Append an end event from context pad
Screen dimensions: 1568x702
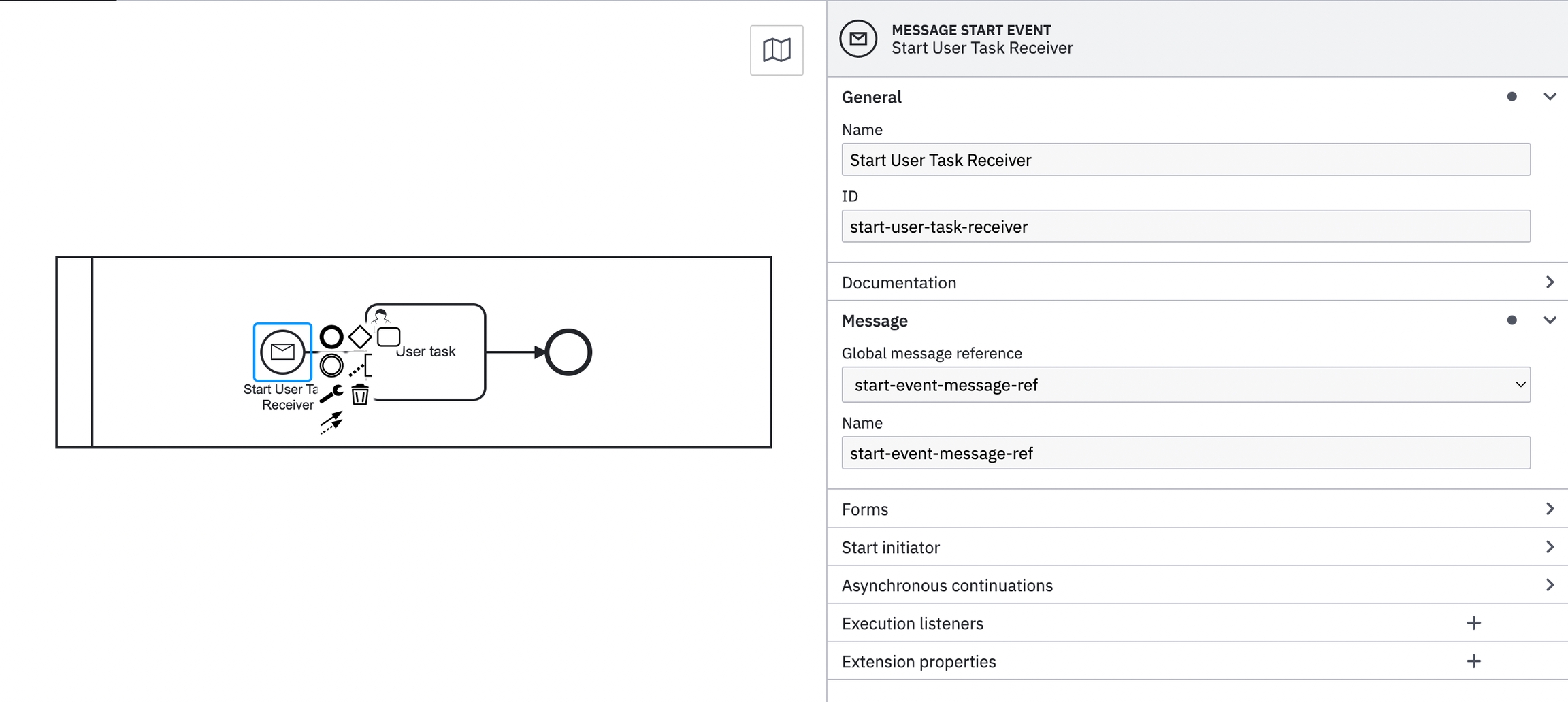(x=331, y=337)
